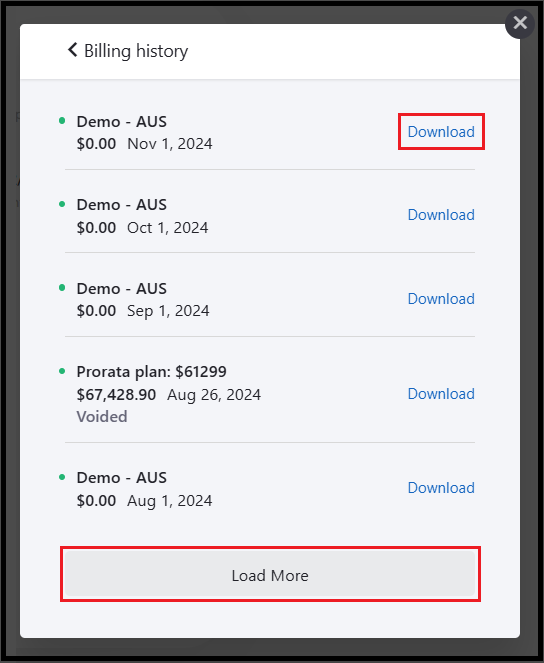
Task: Close the billing history dialog with X
Action: click(520, 23)
